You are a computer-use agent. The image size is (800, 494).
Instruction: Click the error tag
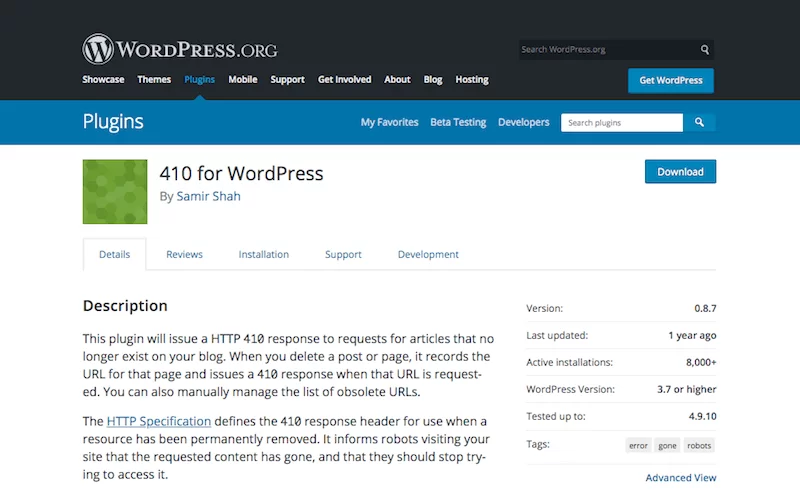point(638,446)
